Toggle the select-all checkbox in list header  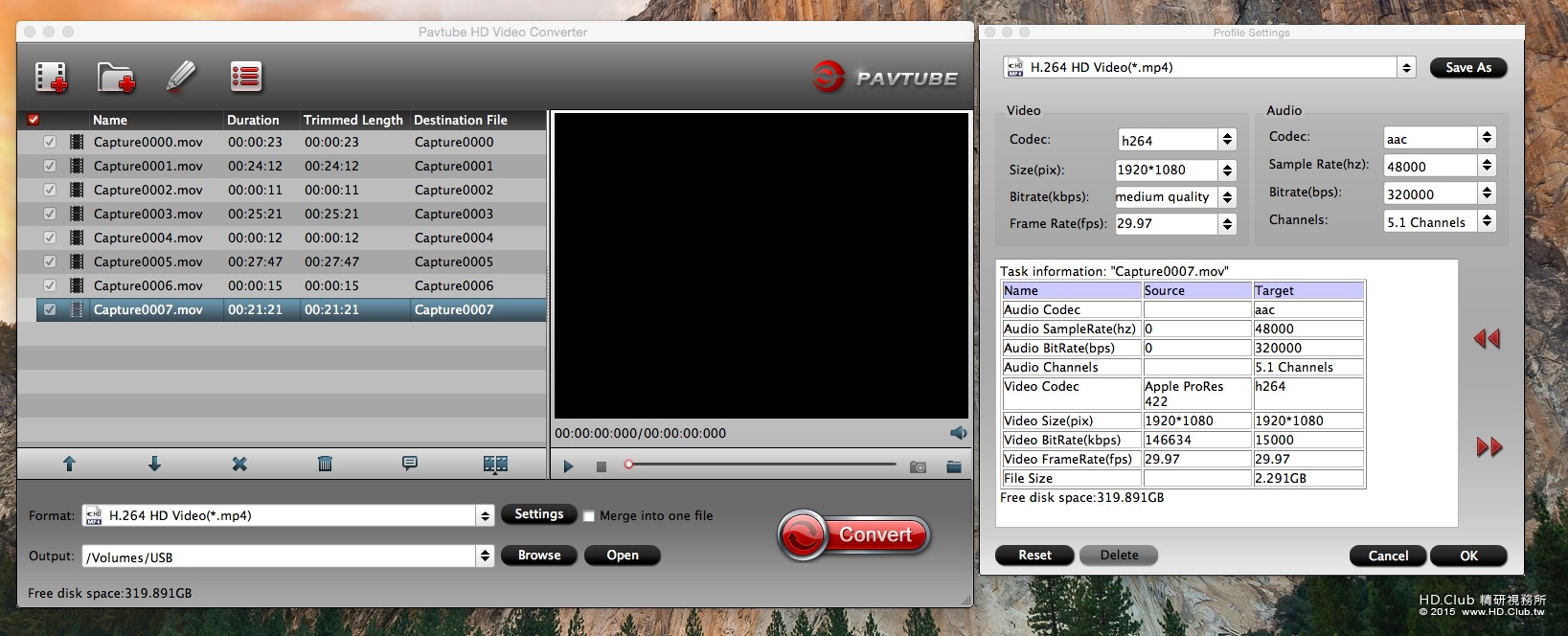point(34,120)
